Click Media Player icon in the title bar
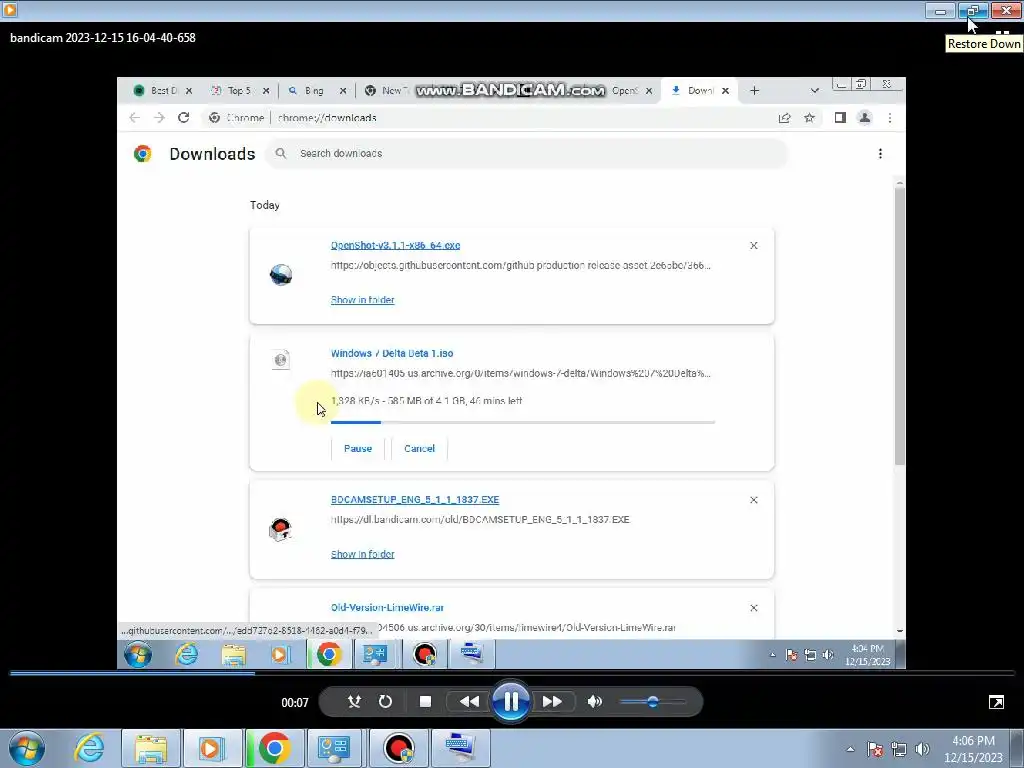 point(10,10)
